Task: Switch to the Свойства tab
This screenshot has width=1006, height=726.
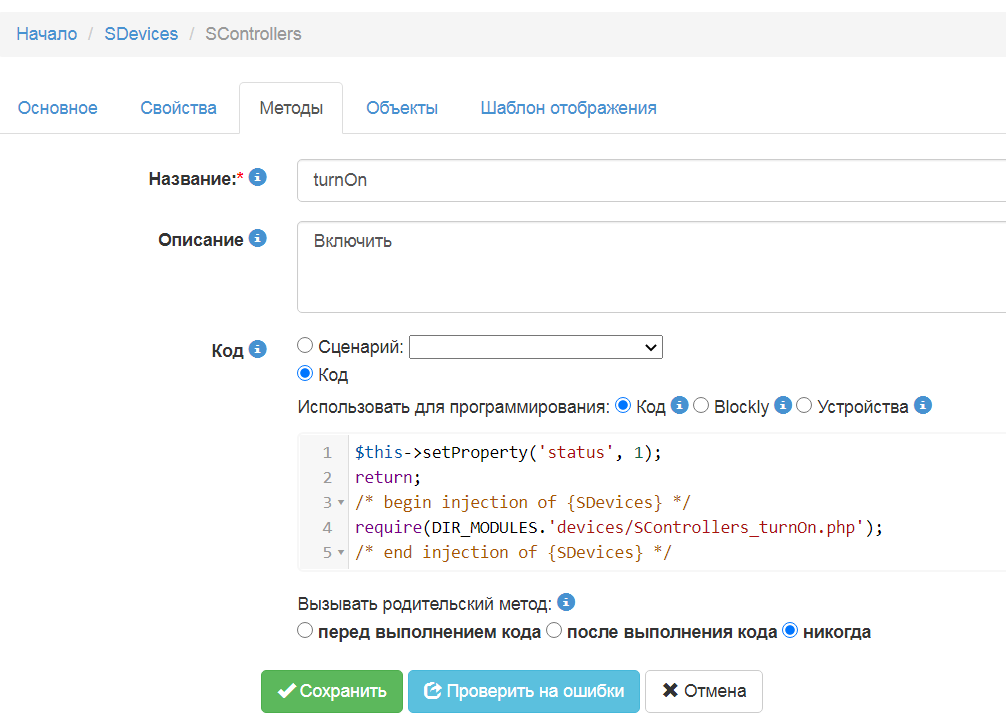Action: click(178, 108)
